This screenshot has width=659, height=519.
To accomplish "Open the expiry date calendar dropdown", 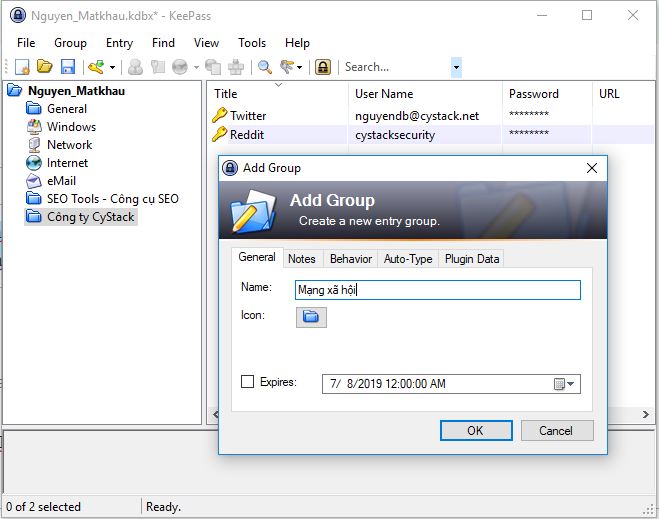I will pyautogui.click(x=564, y=384).
